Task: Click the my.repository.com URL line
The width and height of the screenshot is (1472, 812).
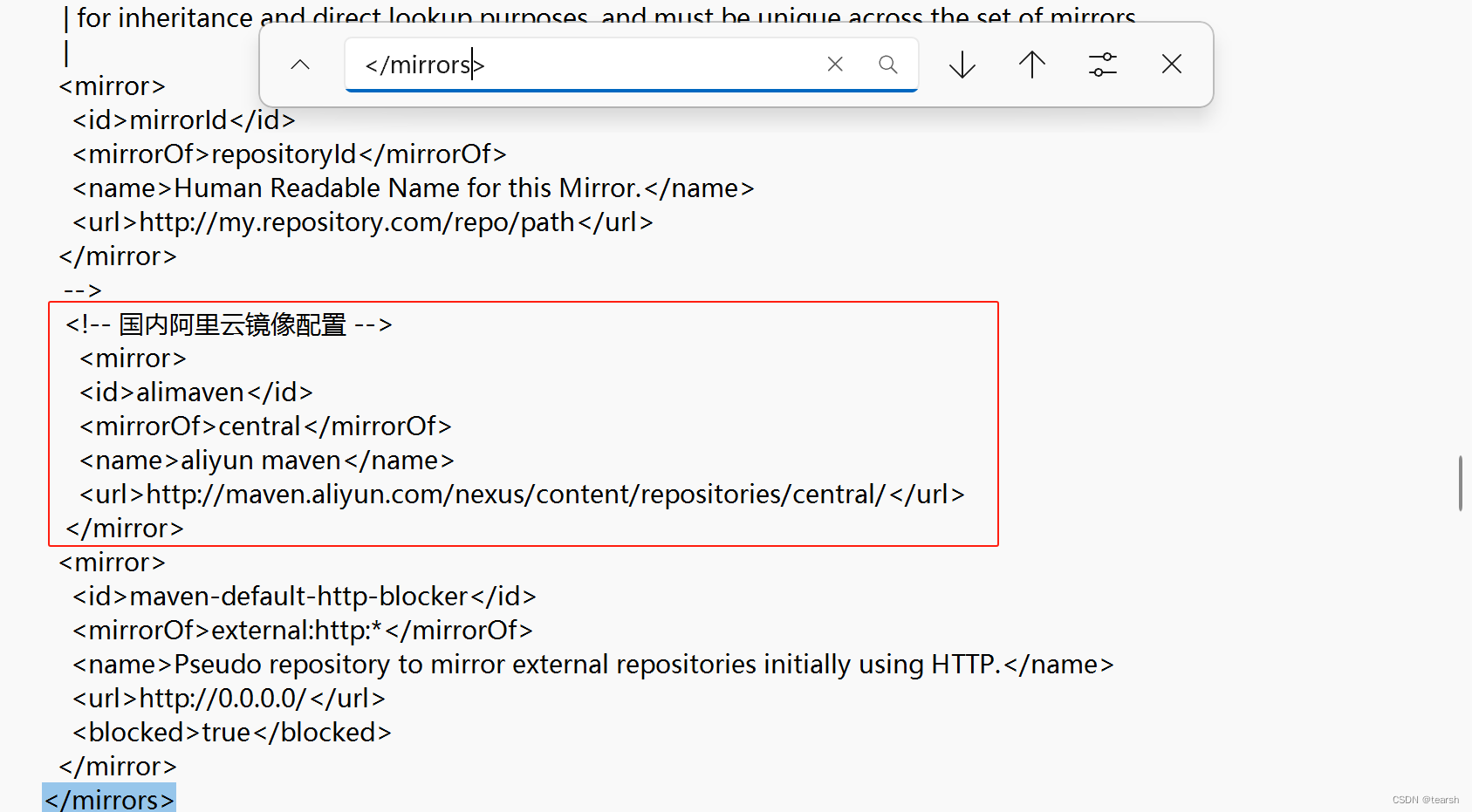Action: [363, 222]
